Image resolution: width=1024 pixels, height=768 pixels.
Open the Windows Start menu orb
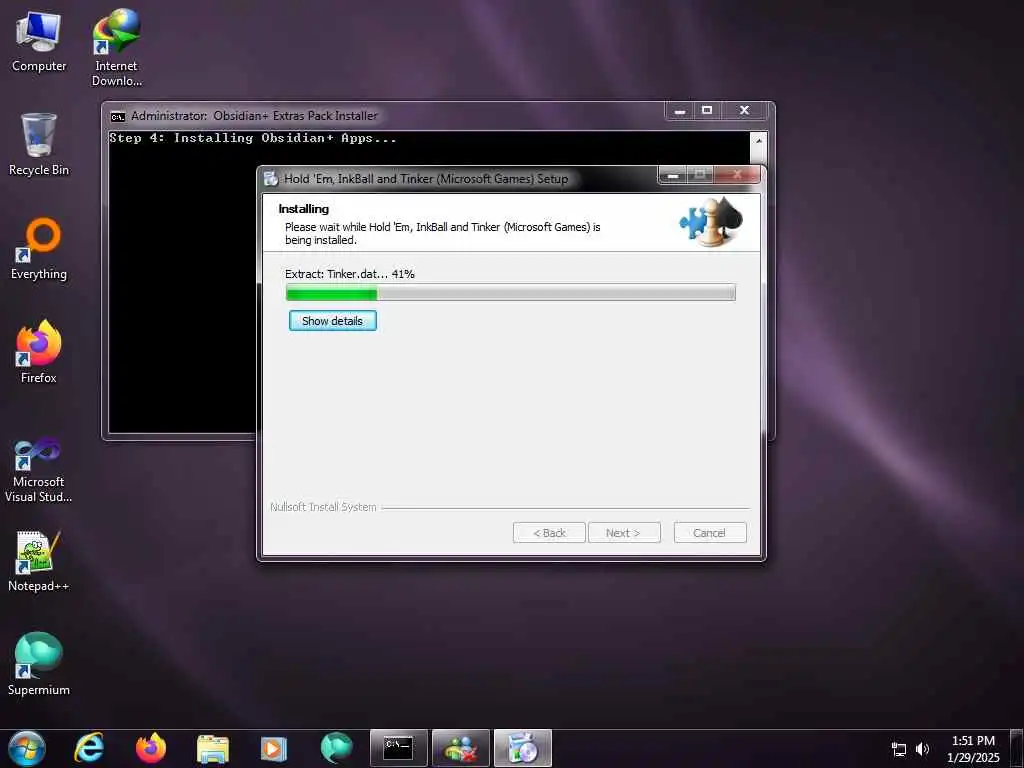coord(26,748)
